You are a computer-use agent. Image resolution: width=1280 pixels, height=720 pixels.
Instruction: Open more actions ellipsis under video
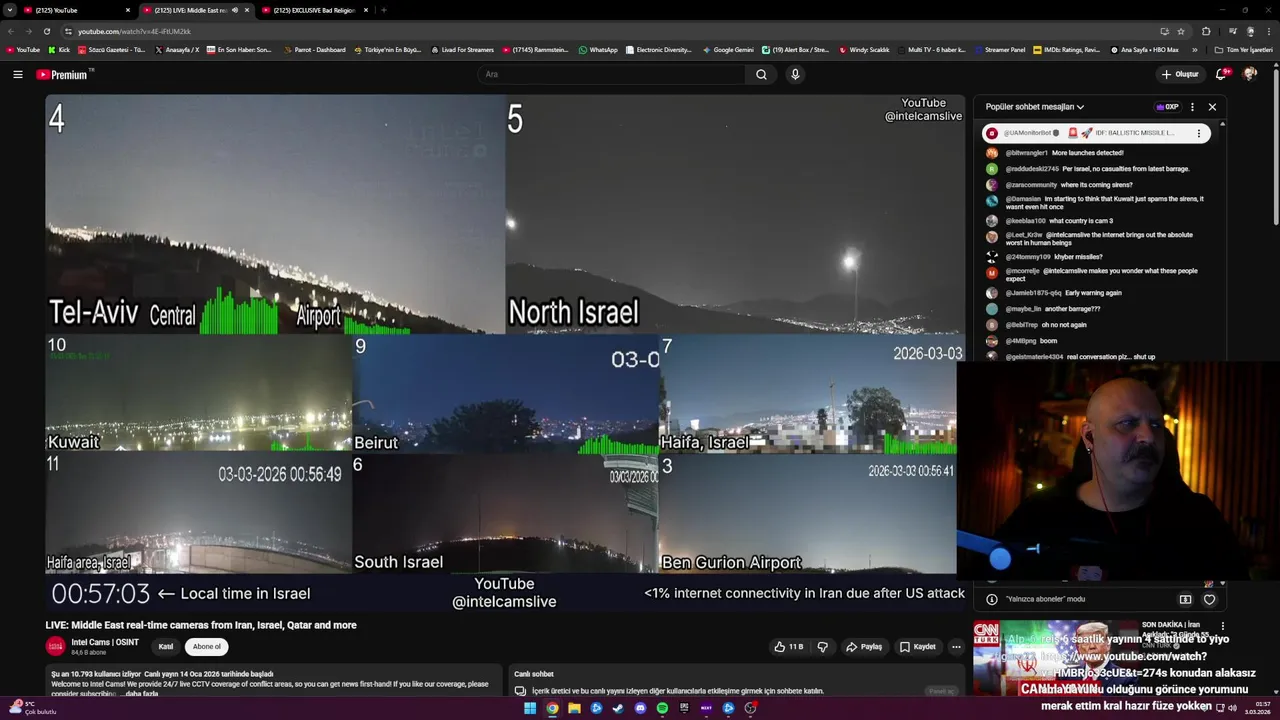956,647
